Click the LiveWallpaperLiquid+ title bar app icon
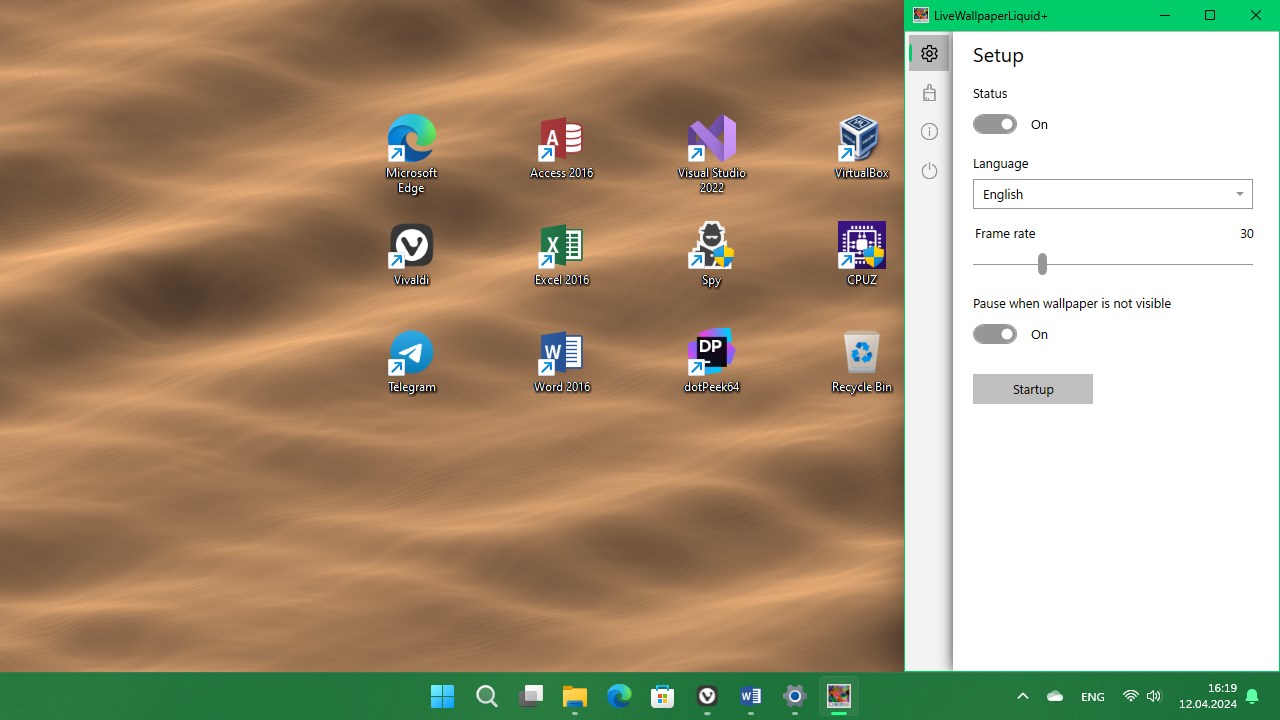Image resolution: width=1280 pixels, height=720 pixels. pyautogui.click(x=921, y=15)
